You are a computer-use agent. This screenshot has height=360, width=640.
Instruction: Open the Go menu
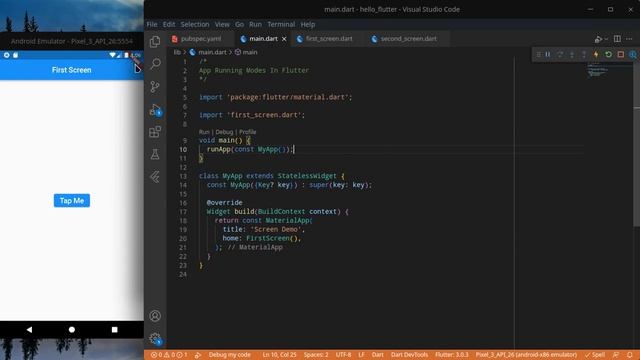click(x=239, y=24)
